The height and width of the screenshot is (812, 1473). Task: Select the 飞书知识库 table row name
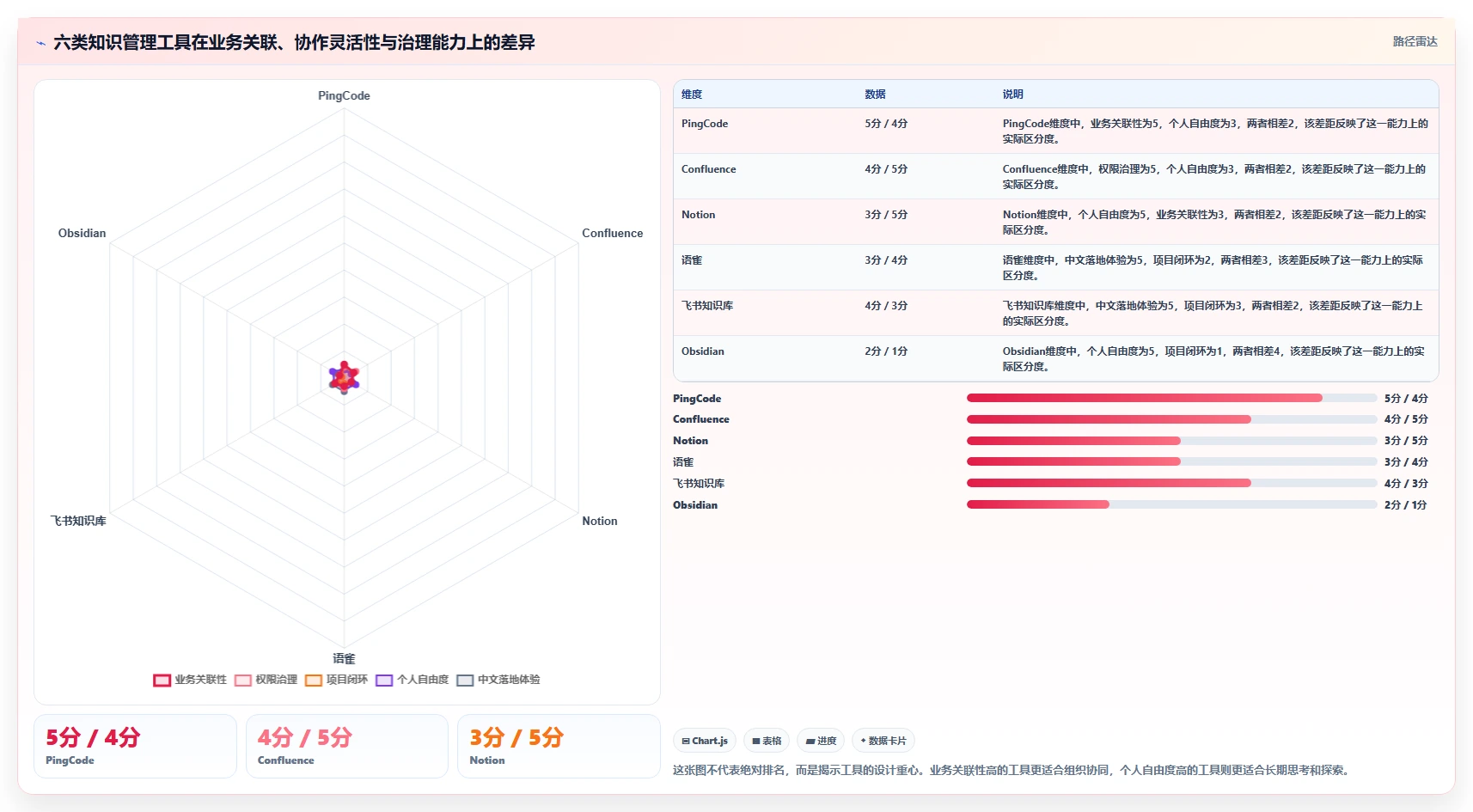coord(707,306)
